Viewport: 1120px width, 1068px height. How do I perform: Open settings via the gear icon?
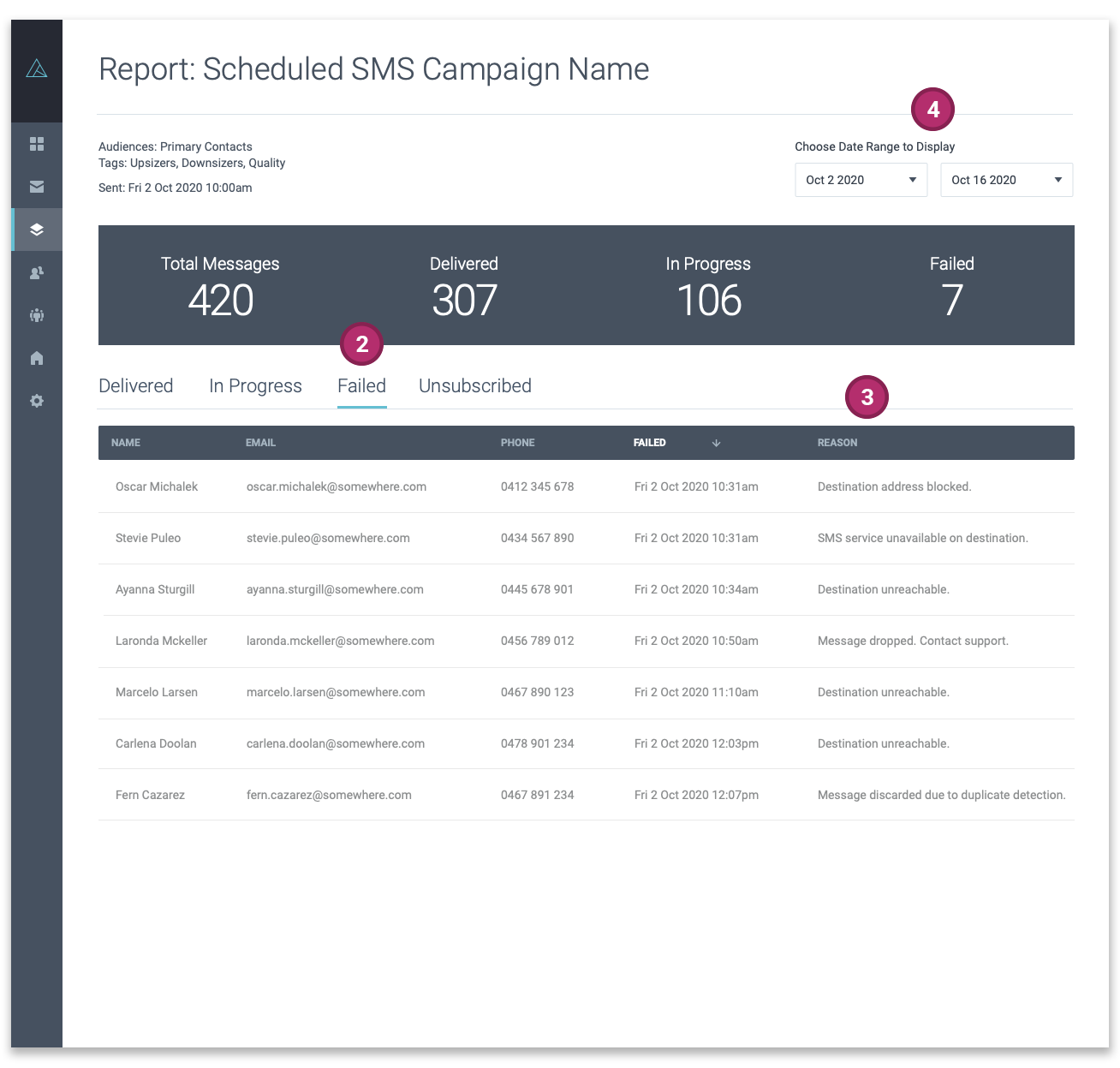click(36, 401)
